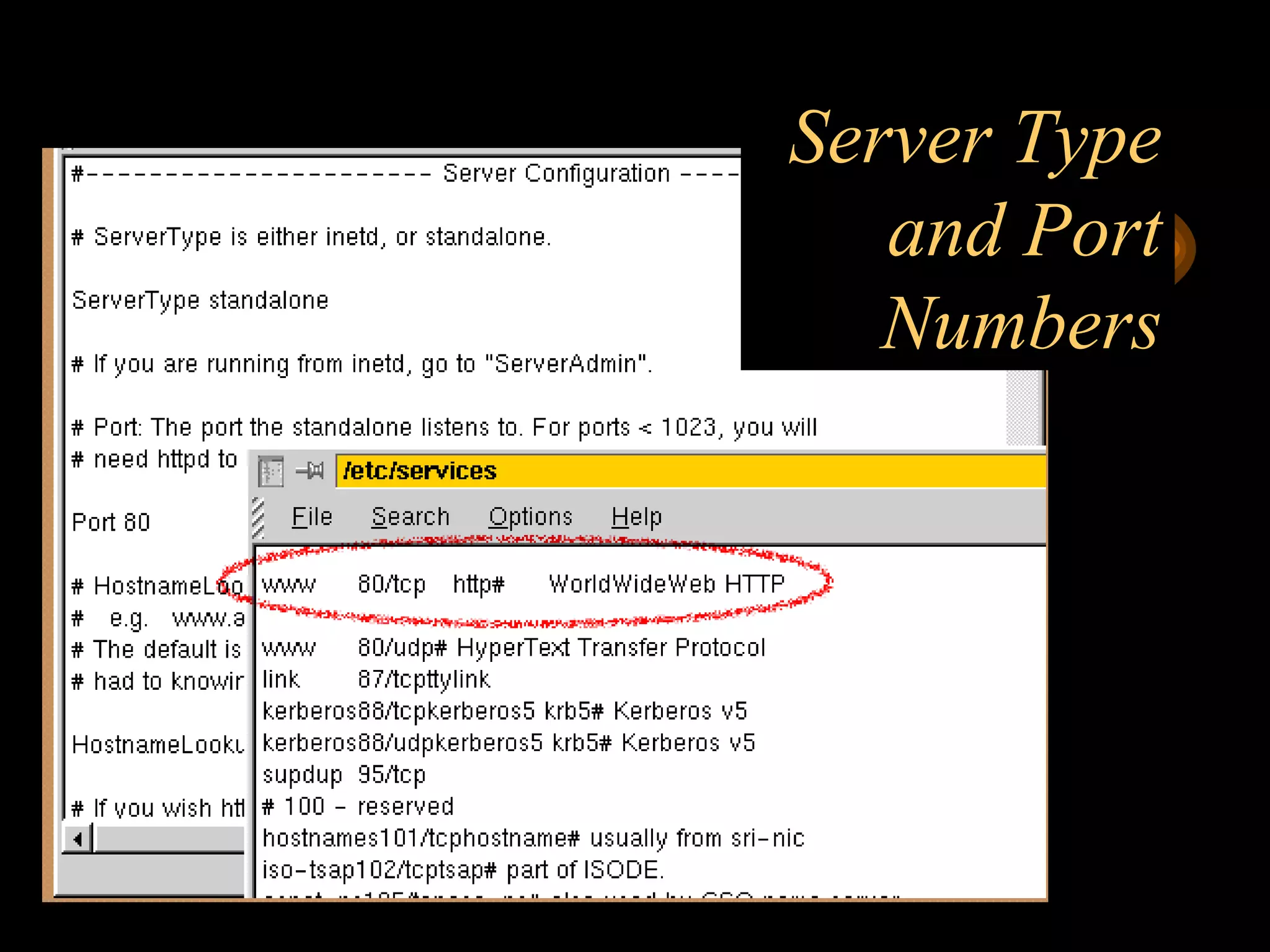This screenshot has height=952, width=1270.
Task: Click the 'link 87/tcpttylink' line
Action: click(x=376, y=679)
